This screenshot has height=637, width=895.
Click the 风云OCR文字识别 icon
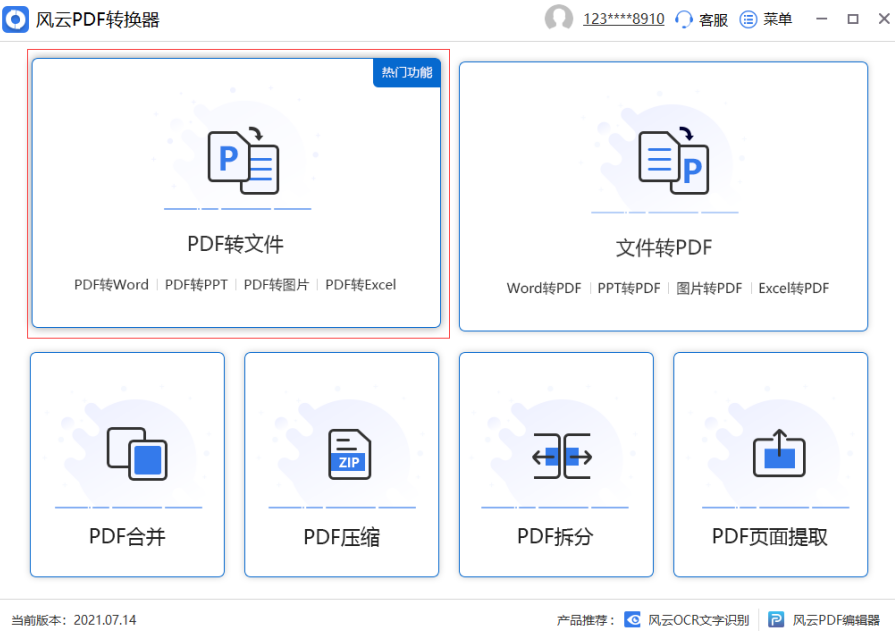point(632,619)
